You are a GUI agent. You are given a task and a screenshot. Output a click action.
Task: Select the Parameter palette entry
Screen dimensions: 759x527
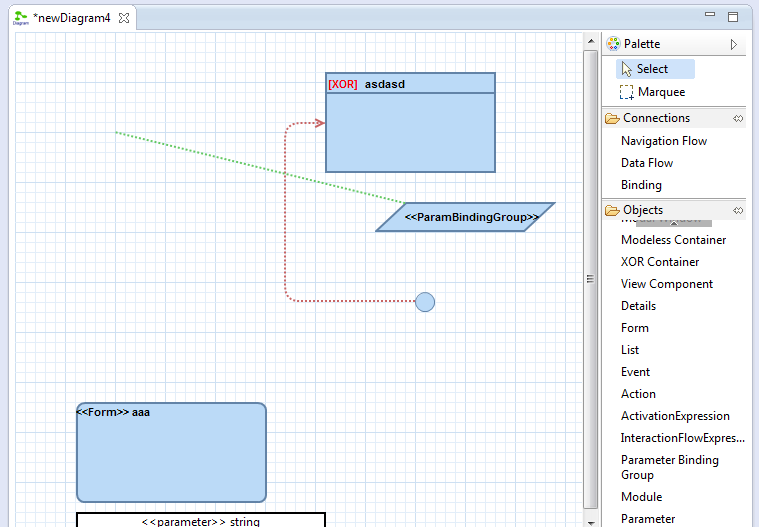648,519
